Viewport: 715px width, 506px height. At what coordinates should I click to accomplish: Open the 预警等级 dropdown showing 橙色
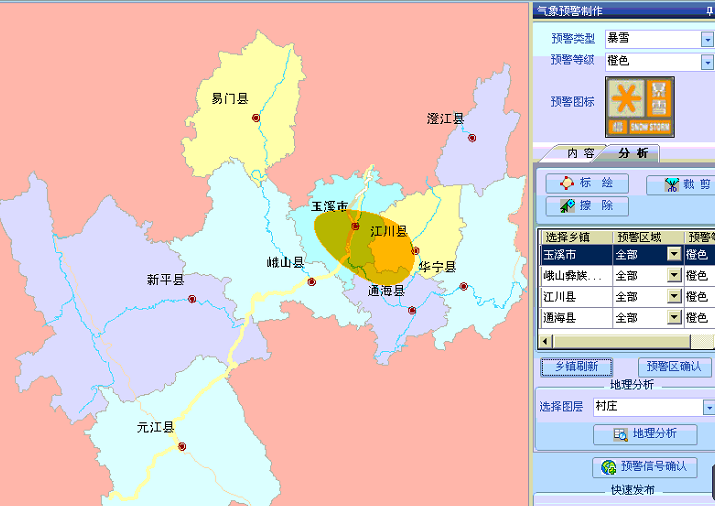(x=707, y=62)
